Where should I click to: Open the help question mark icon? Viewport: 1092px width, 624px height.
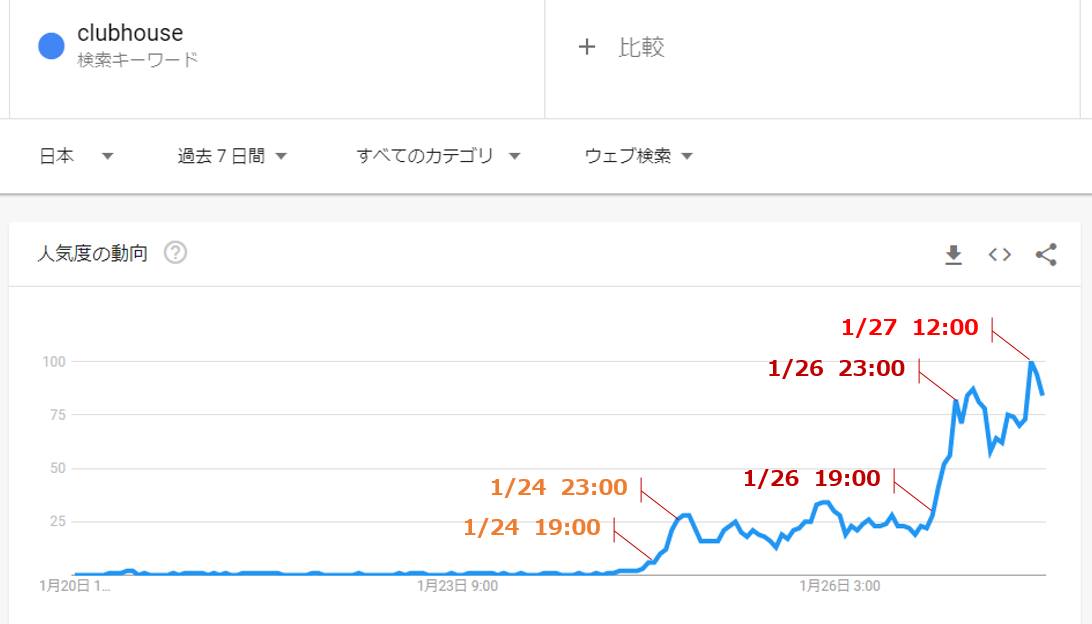(x=176, y=253)
